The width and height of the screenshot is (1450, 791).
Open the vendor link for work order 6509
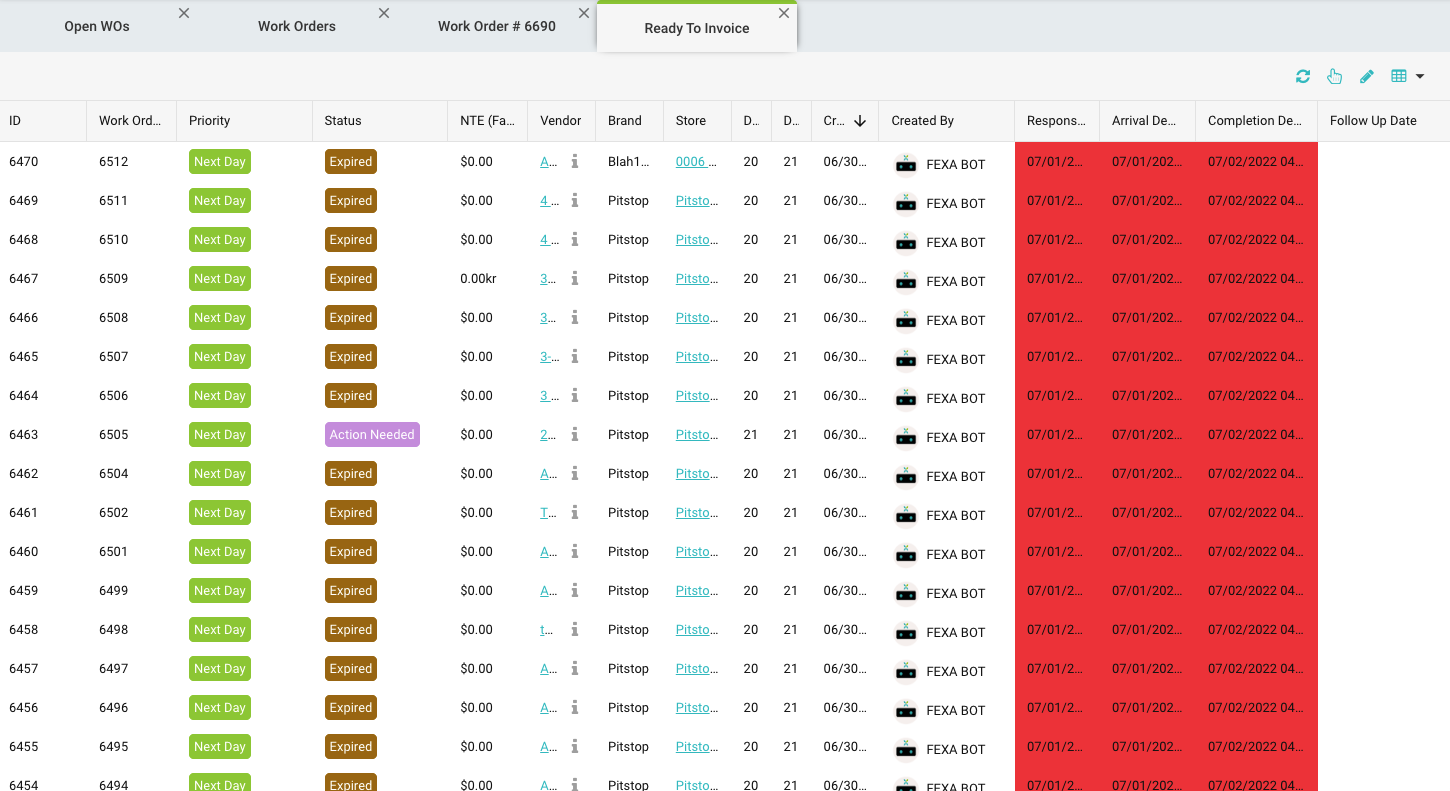point(548,278)
